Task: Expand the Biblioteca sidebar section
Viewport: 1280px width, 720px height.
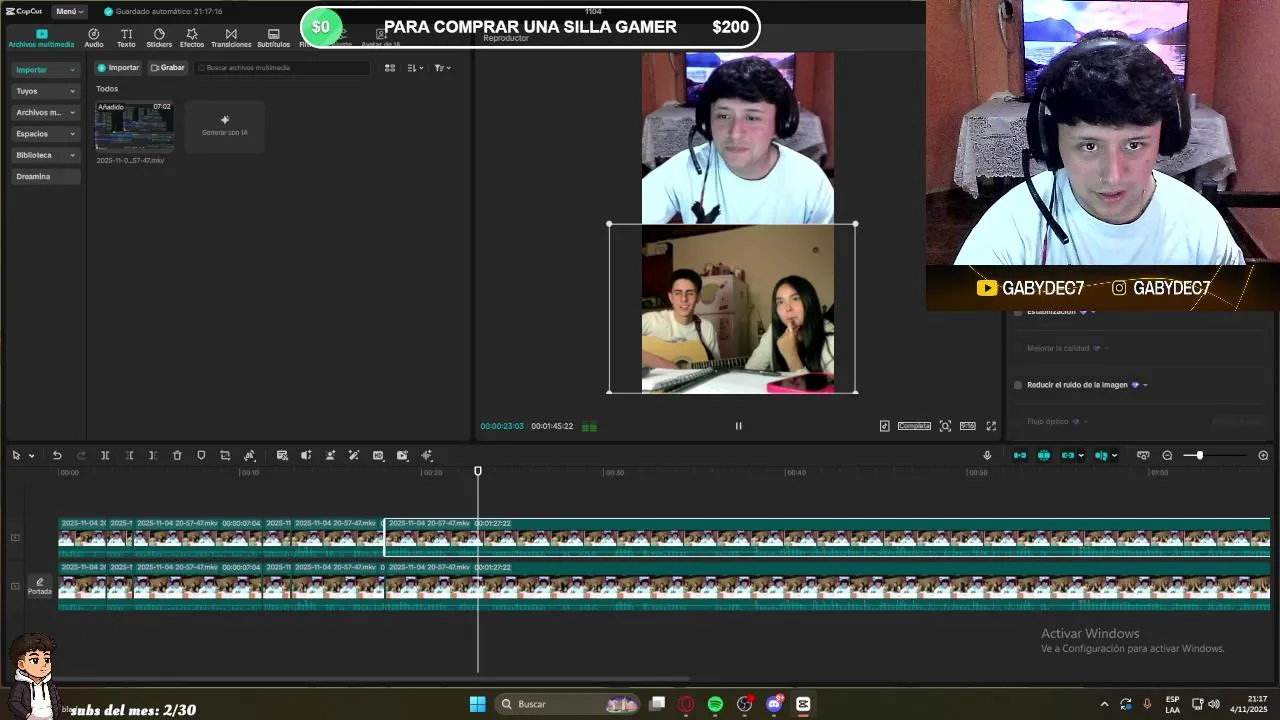Action: click(x=45, y=155)
